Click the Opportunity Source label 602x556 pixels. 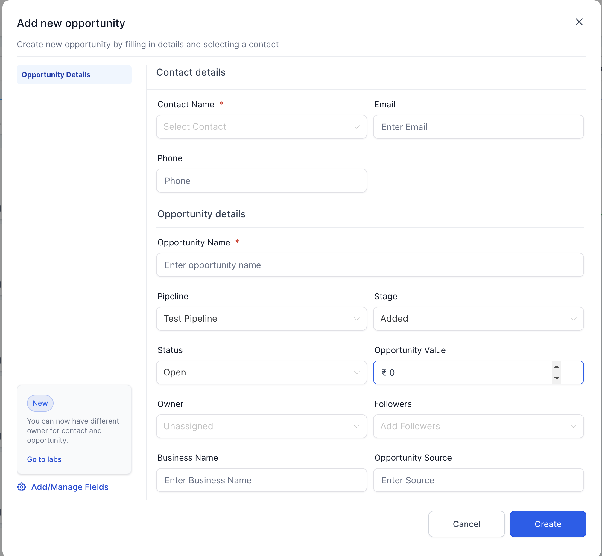413,458
